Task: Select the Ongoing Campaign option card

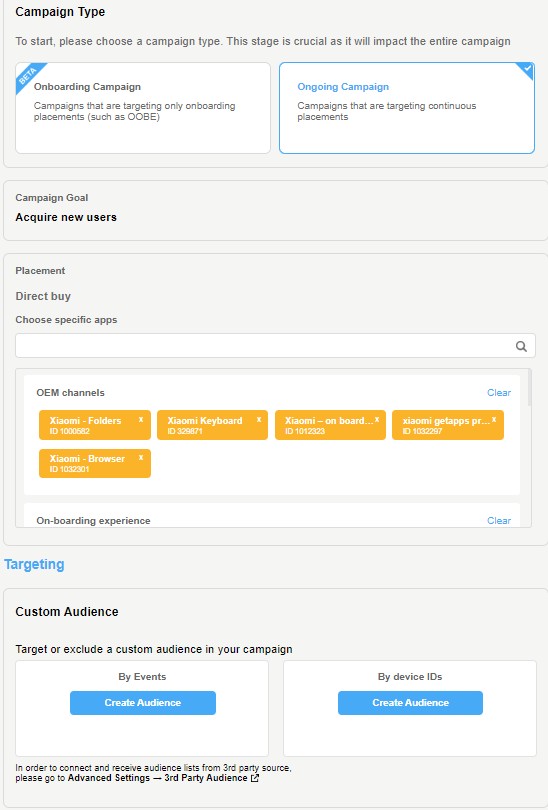Action: tap(407, 108)
